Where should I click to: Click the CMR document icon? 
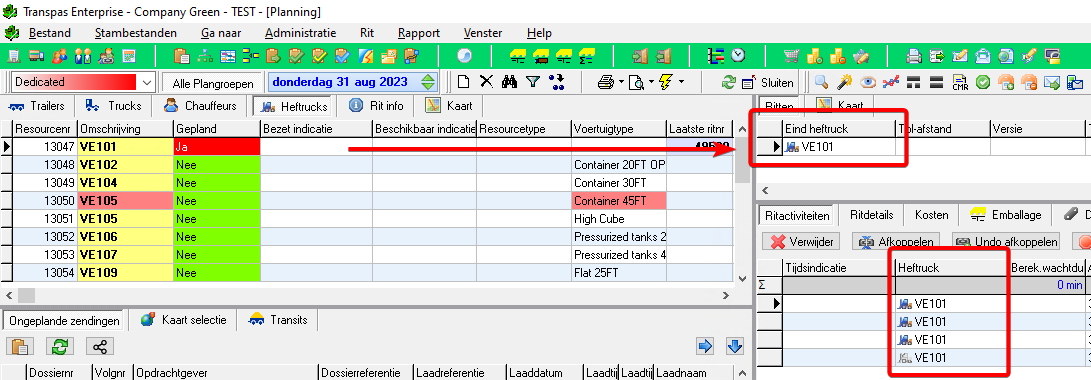960,82
